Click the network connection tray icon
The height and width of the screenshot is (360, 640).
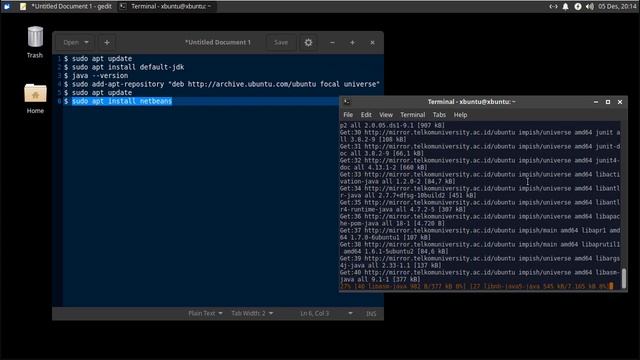(x=553, y=7)
